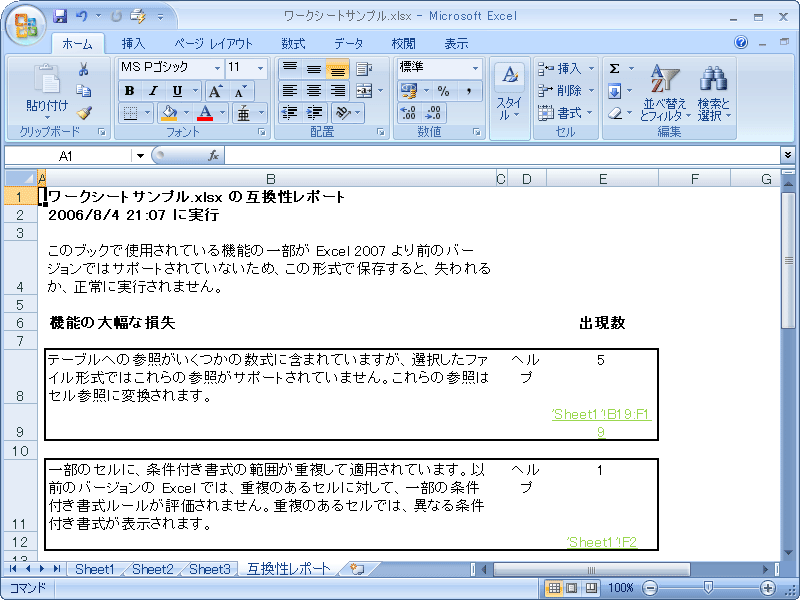
Task: Open the 書式 format cells dropdown
Action: pyautogui.click(x=566, y=113)
